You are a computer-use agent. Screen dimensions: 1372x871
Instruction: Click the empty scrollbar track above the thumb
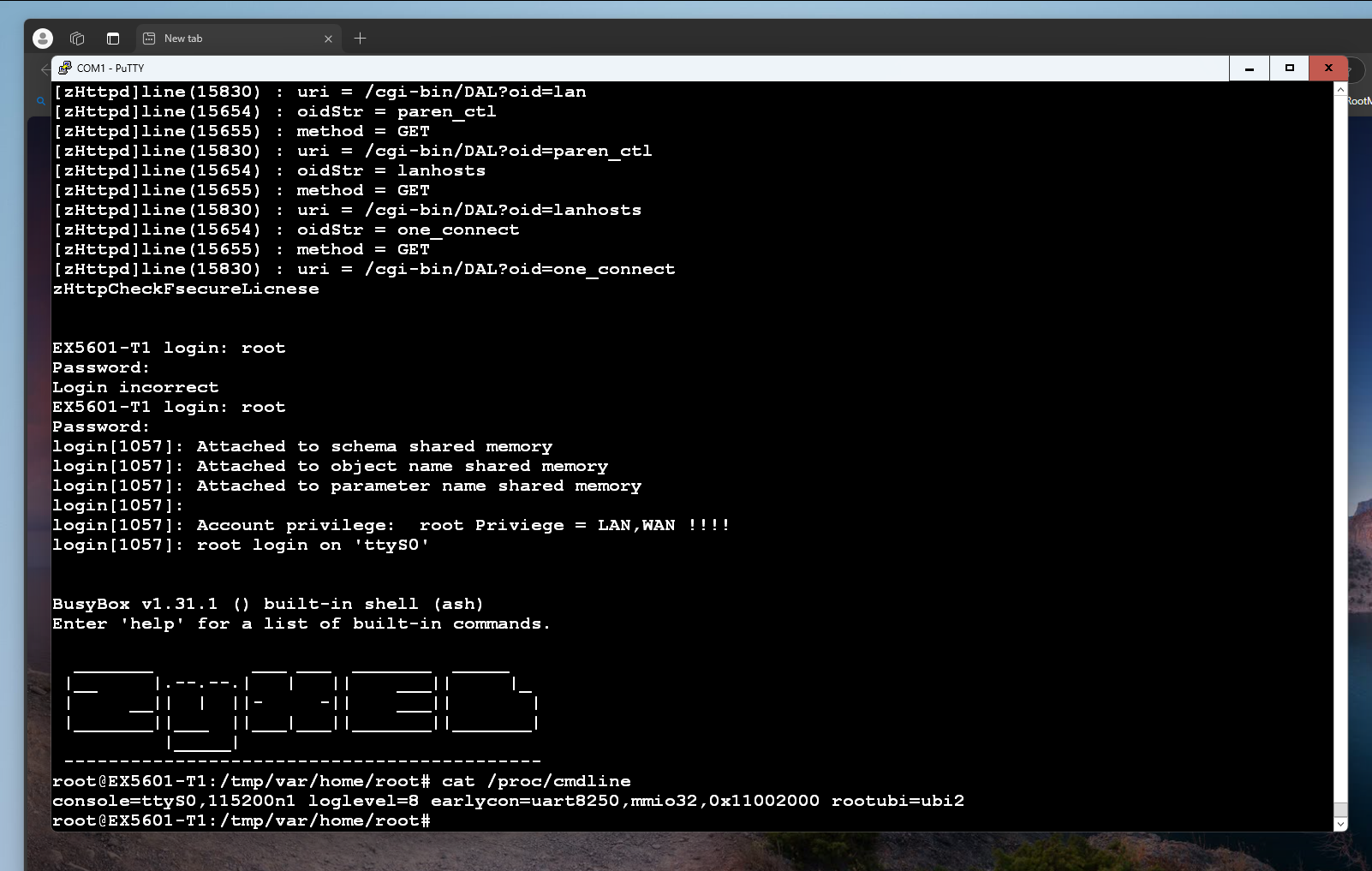(1340, 428)
